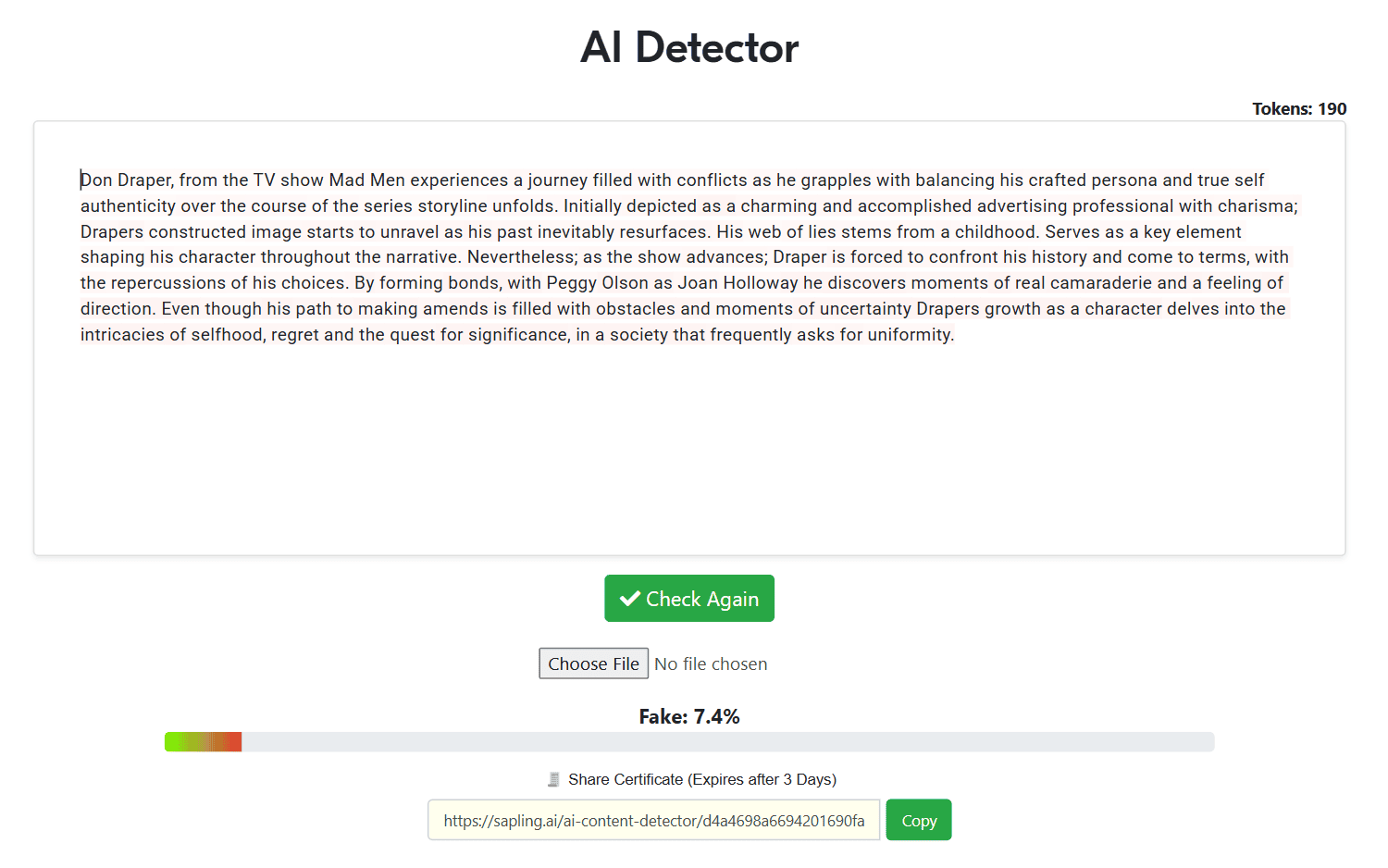Copy the certificate link
The image size is (1388, 868).
point(919,820)
